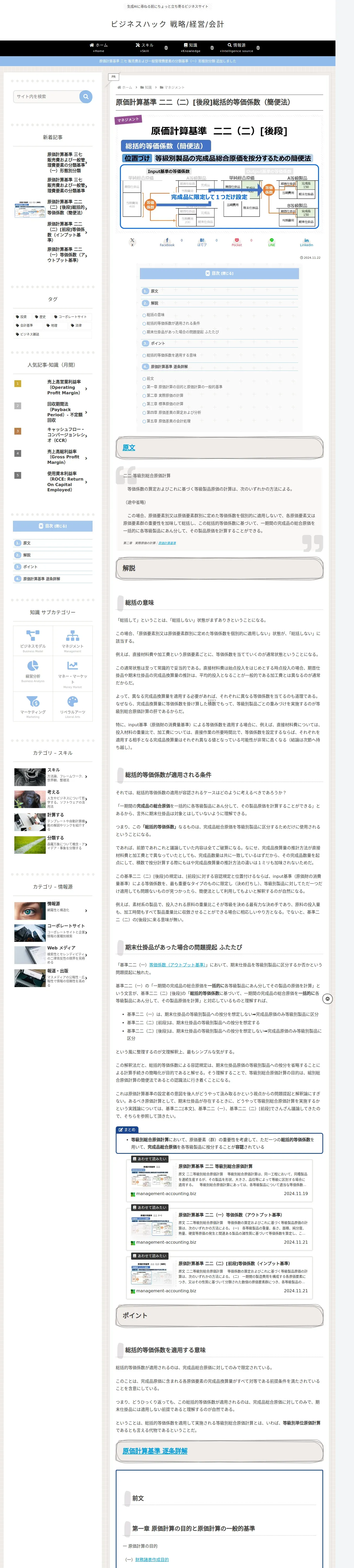Image resolution: width=354 pixels, height=1568 pixels.
Task: Share the article on X
Action: 132,242
